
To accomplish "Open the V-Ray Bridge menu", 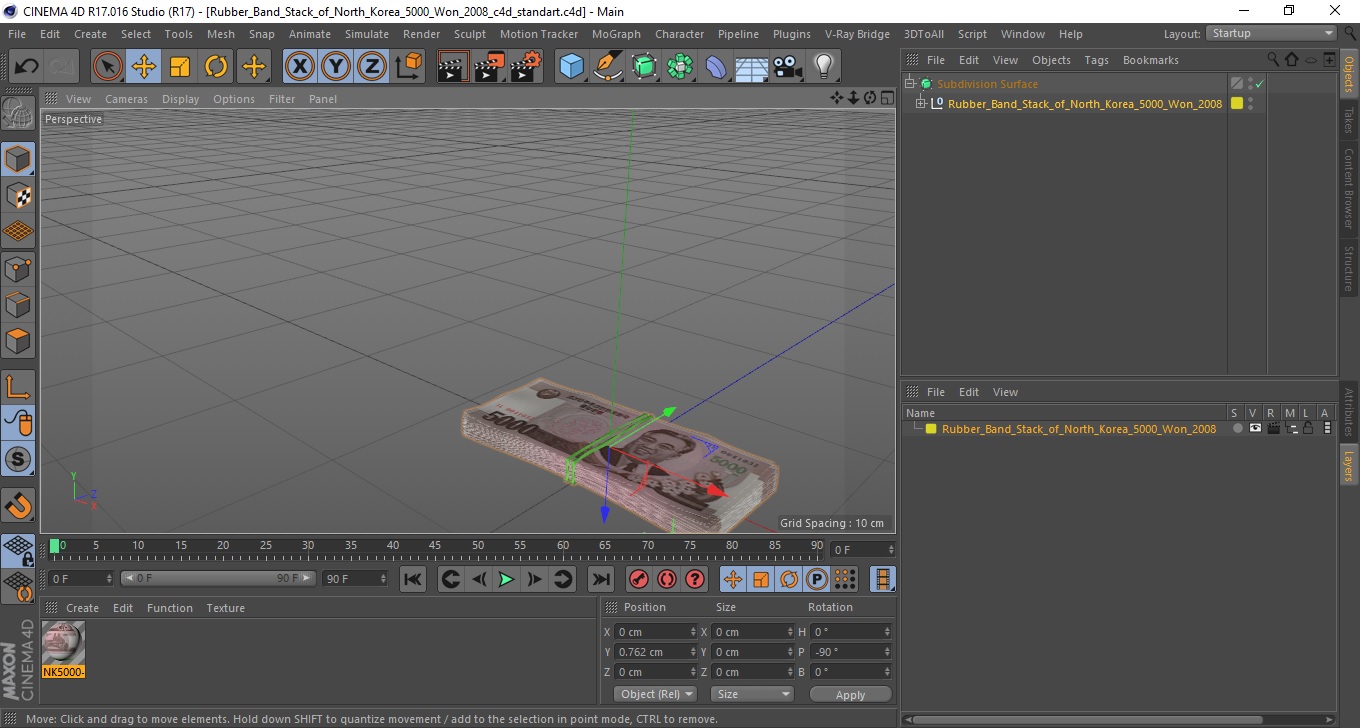I will (x=857, y=34).
